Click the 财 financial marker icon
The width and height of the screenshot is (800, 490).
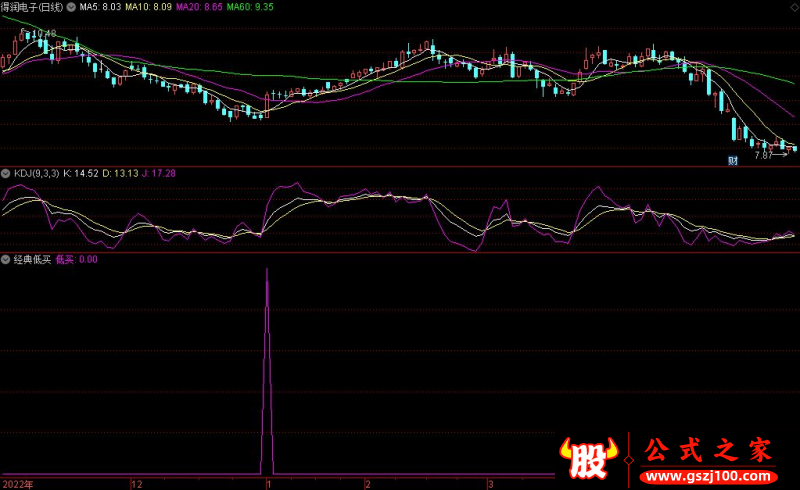pos(732,160)
